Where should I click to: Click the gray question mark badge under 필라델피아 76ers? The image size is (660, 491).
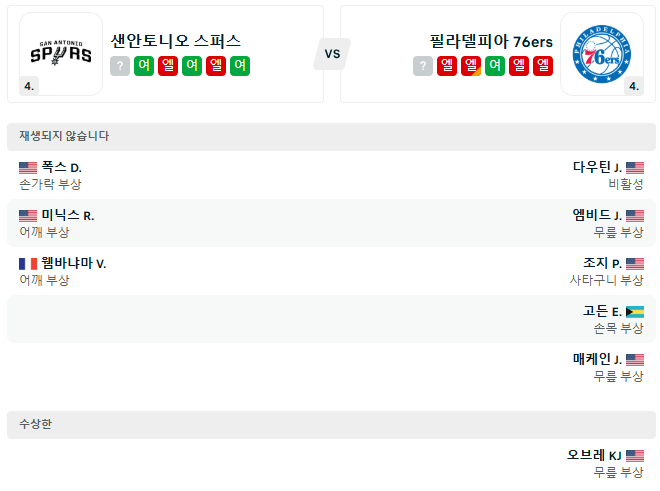coord(423,66)
